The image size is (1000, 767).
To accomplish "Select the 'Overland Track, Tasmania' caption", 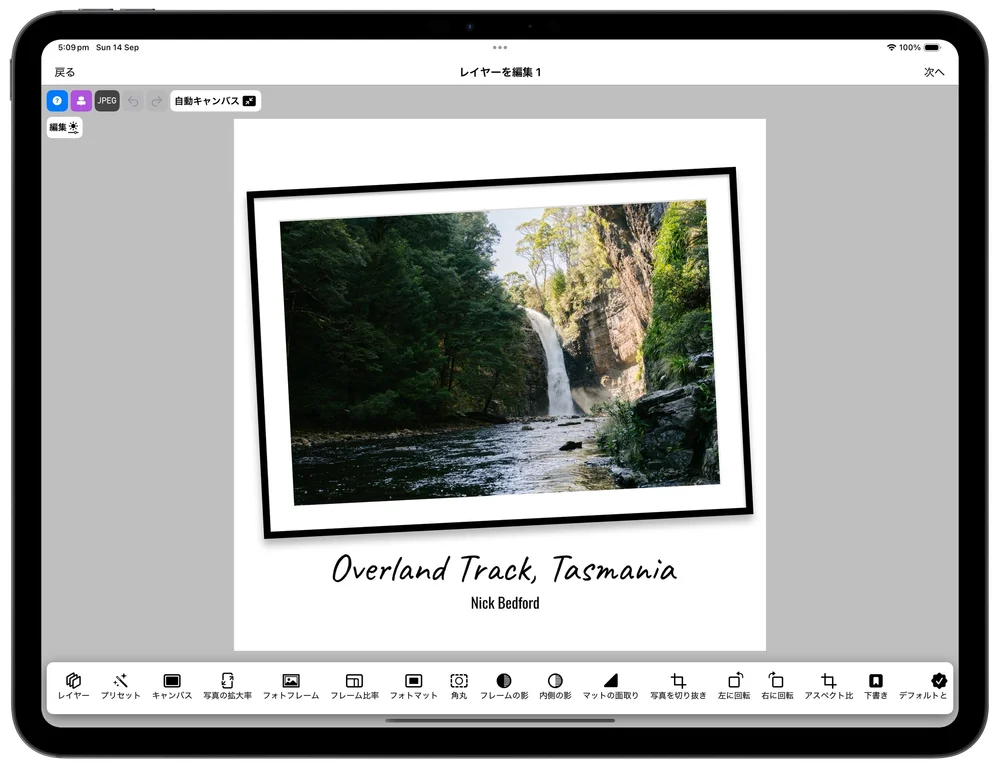I will (x=504, y=568).
